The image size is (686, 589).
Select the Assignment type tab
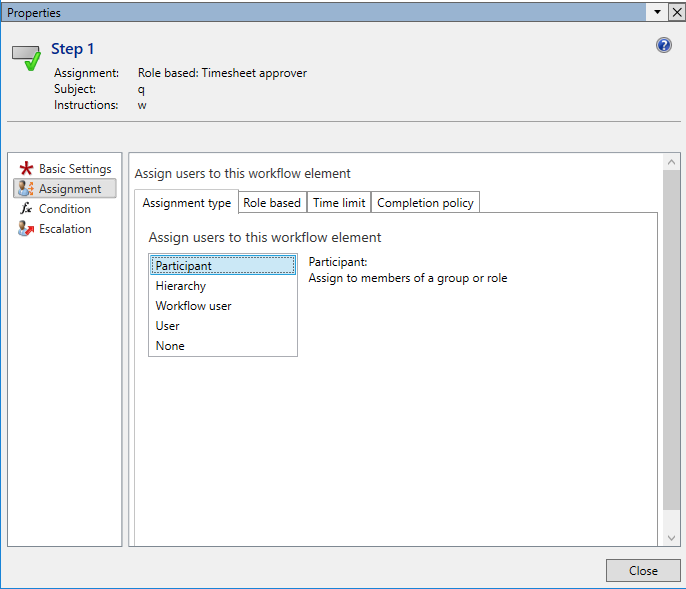[187, 203]
